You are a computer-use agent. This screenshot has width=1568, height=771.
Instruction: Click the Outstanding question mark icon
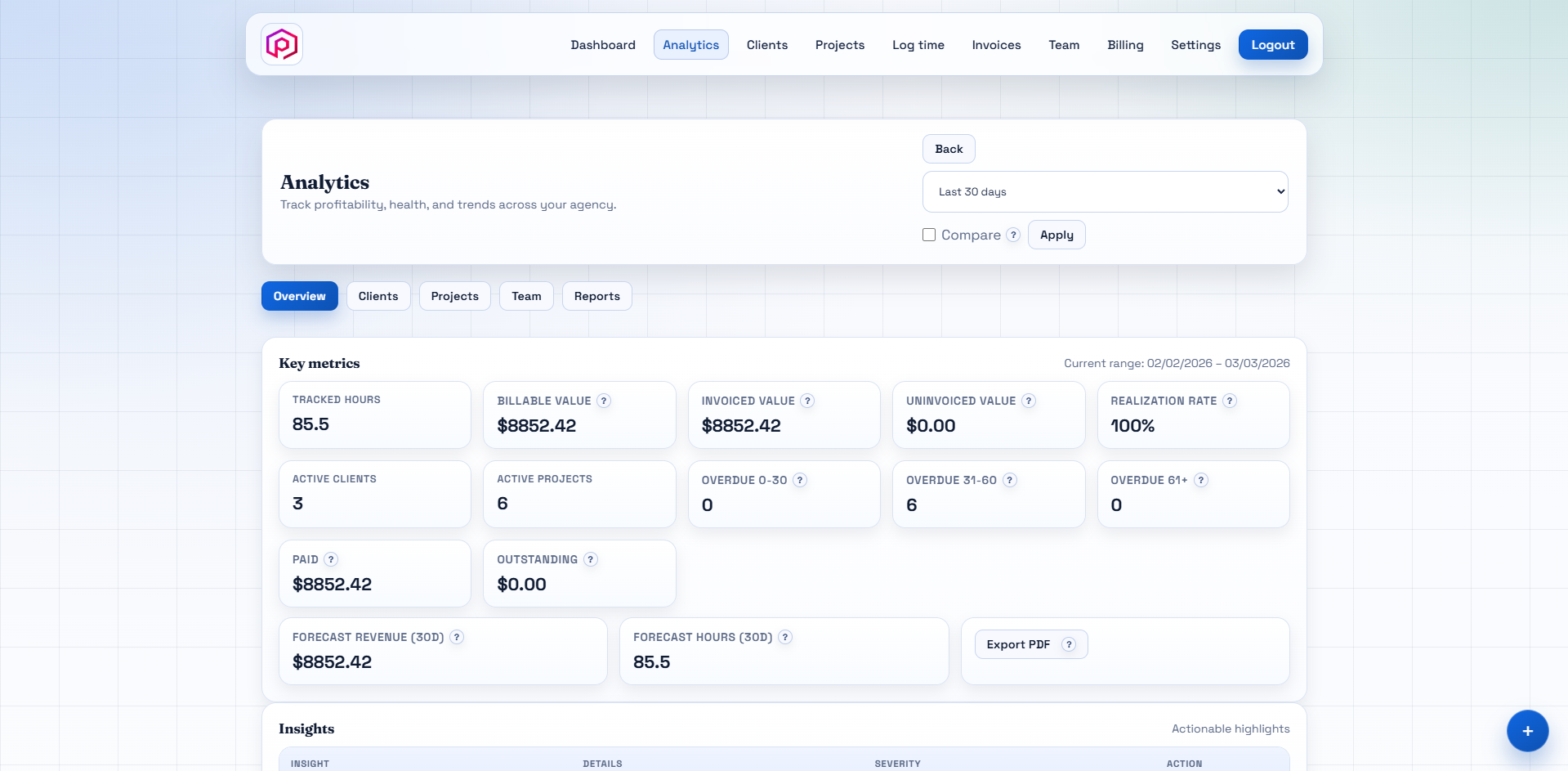tap(589, 559)
